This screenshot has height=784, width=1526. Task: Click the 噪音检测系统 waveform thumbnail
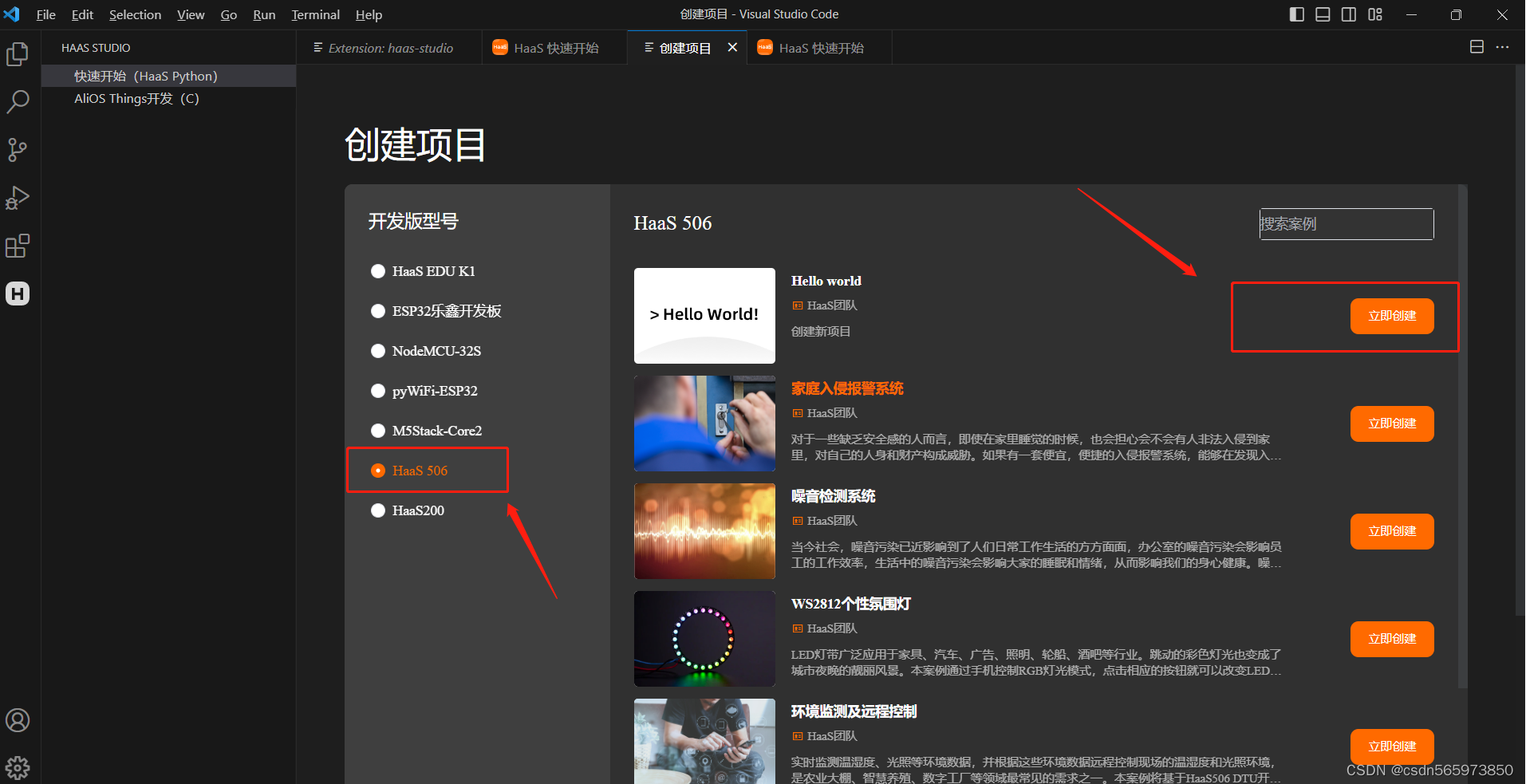[704, 531]
